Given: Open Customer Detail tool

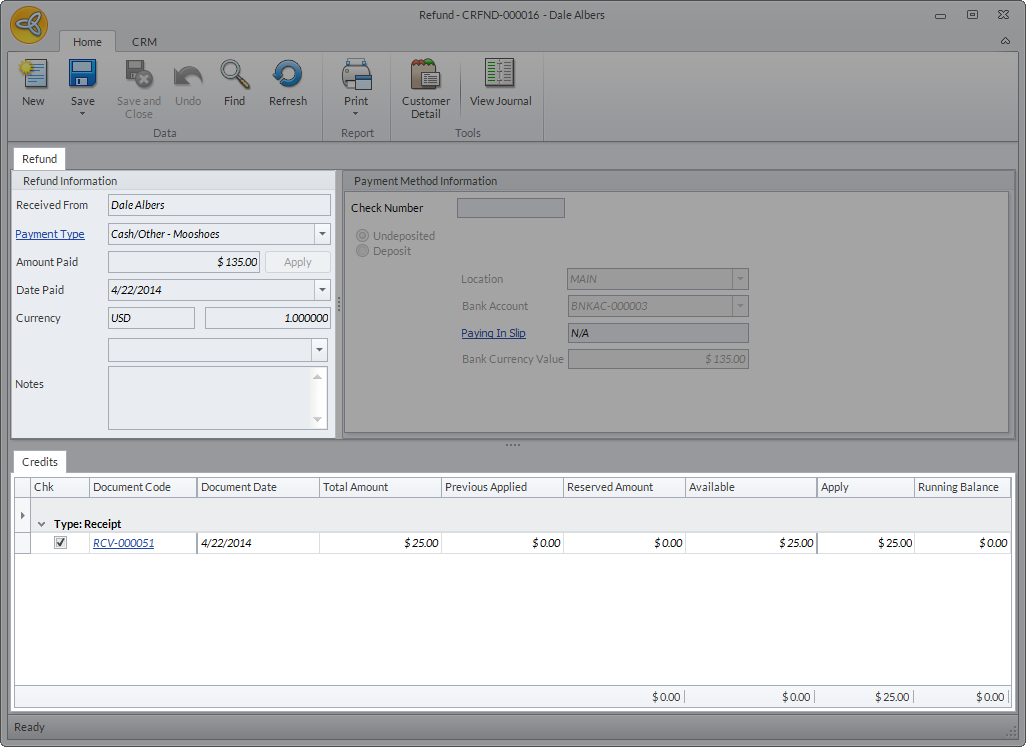Looking at the screenshot, I should pyautogui.click(x=426, y=75).
